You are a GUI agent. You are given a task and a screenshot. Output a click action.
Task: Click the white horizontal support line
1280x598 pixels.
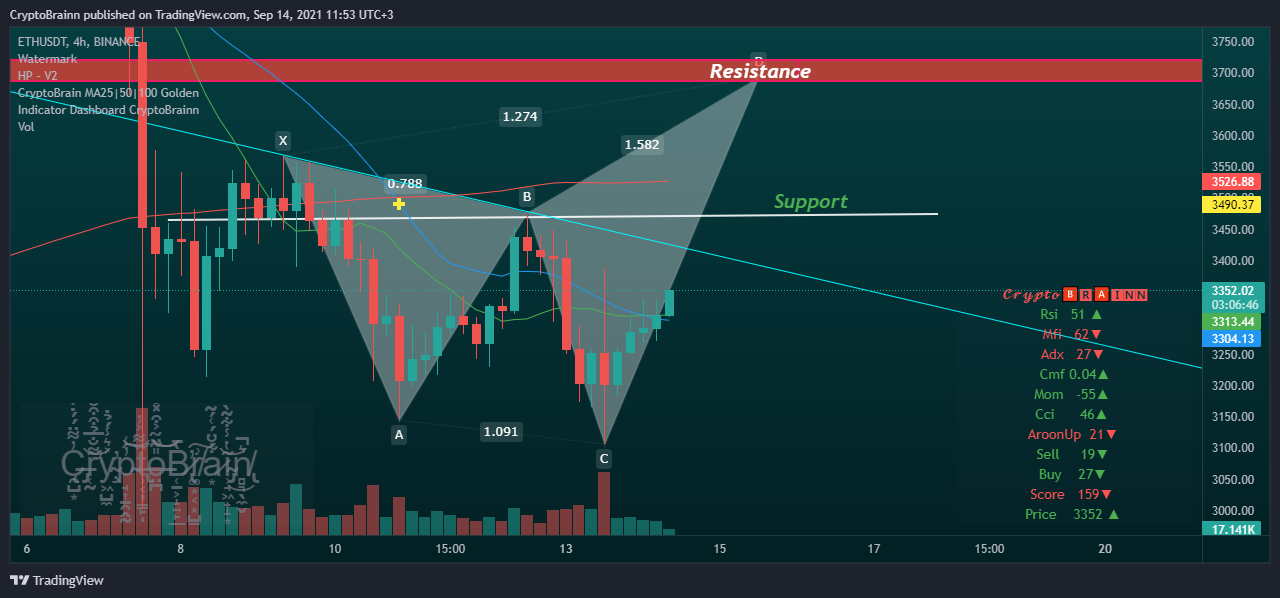[553, 216]
